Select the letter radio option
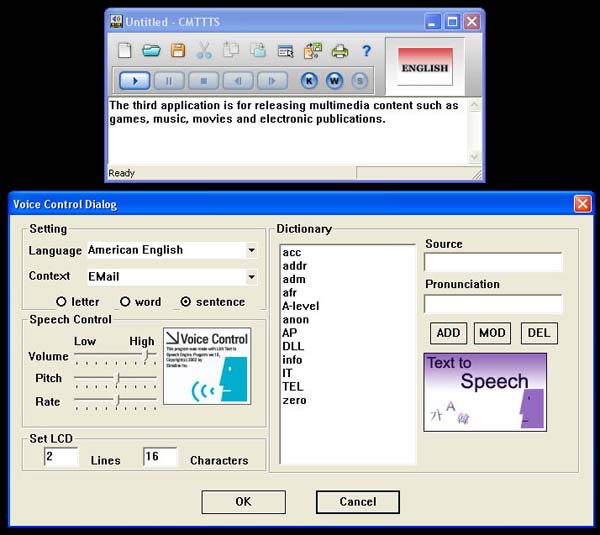Screen dimensions: 600x535 [x=61, y=302]
